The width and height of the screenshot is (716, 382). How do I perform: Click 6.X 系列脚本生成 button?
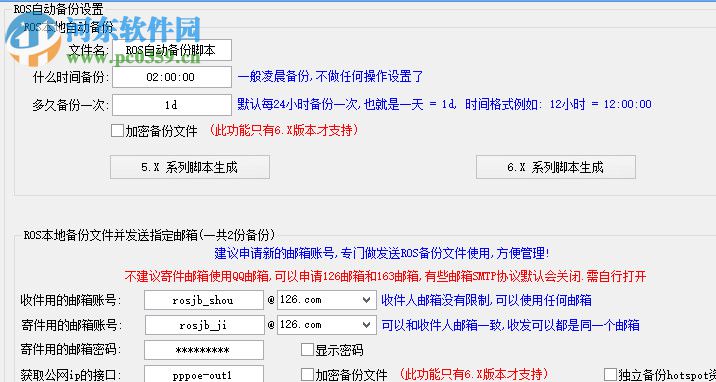[555, 167]
